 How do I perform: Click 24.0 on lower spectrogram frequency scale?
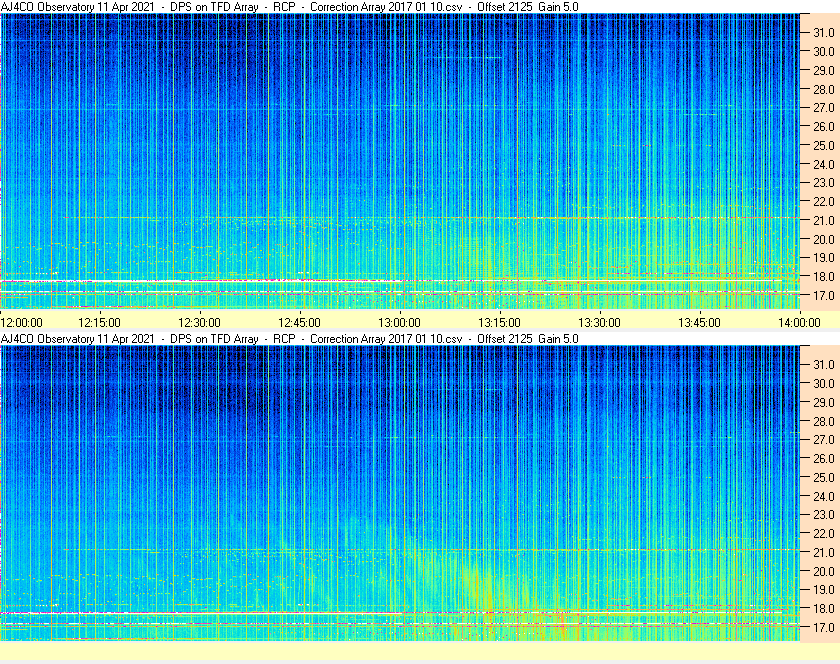(824, 496)
